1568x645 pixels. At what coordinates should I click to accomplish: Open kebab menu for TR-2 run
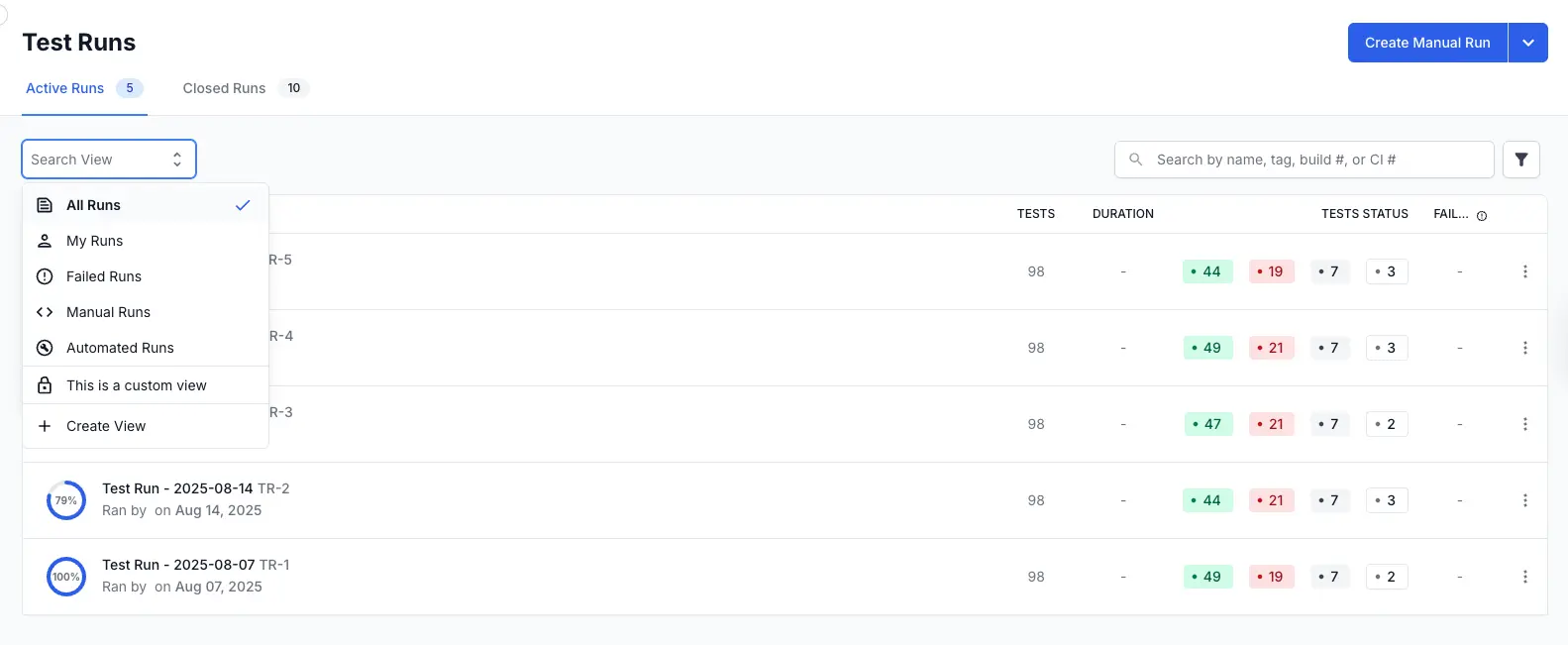click(1524, 500)
